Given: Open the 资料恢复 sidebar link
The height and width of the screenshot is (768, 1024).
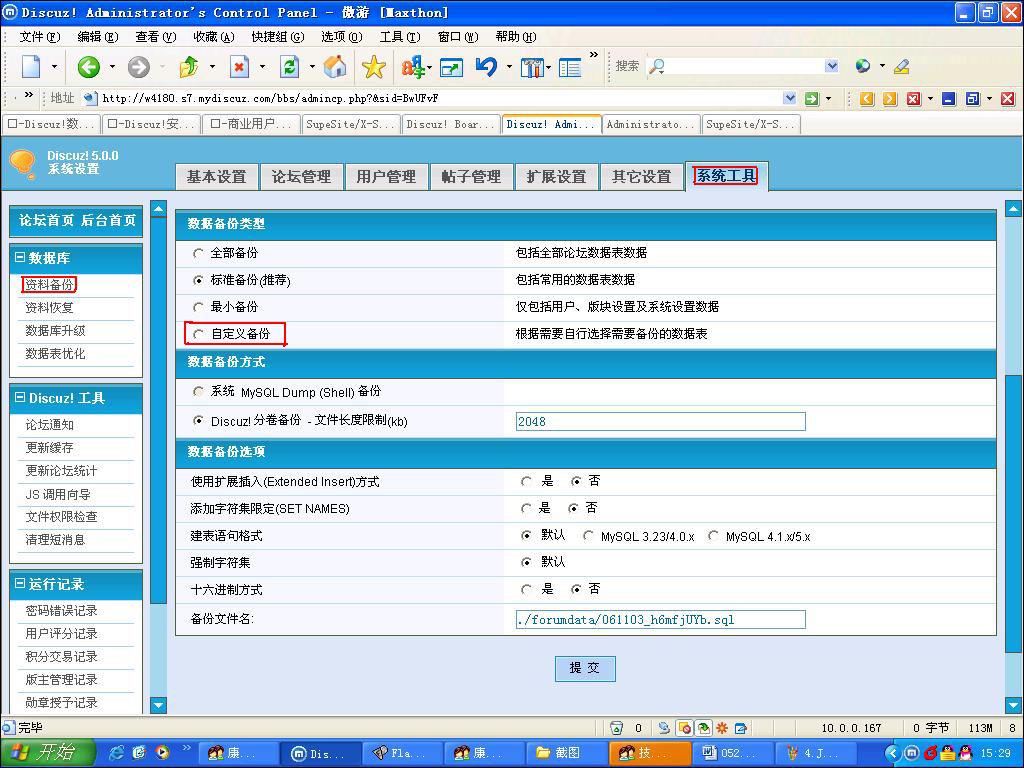Looking at the screenshot, I should (x=49, y=308).
